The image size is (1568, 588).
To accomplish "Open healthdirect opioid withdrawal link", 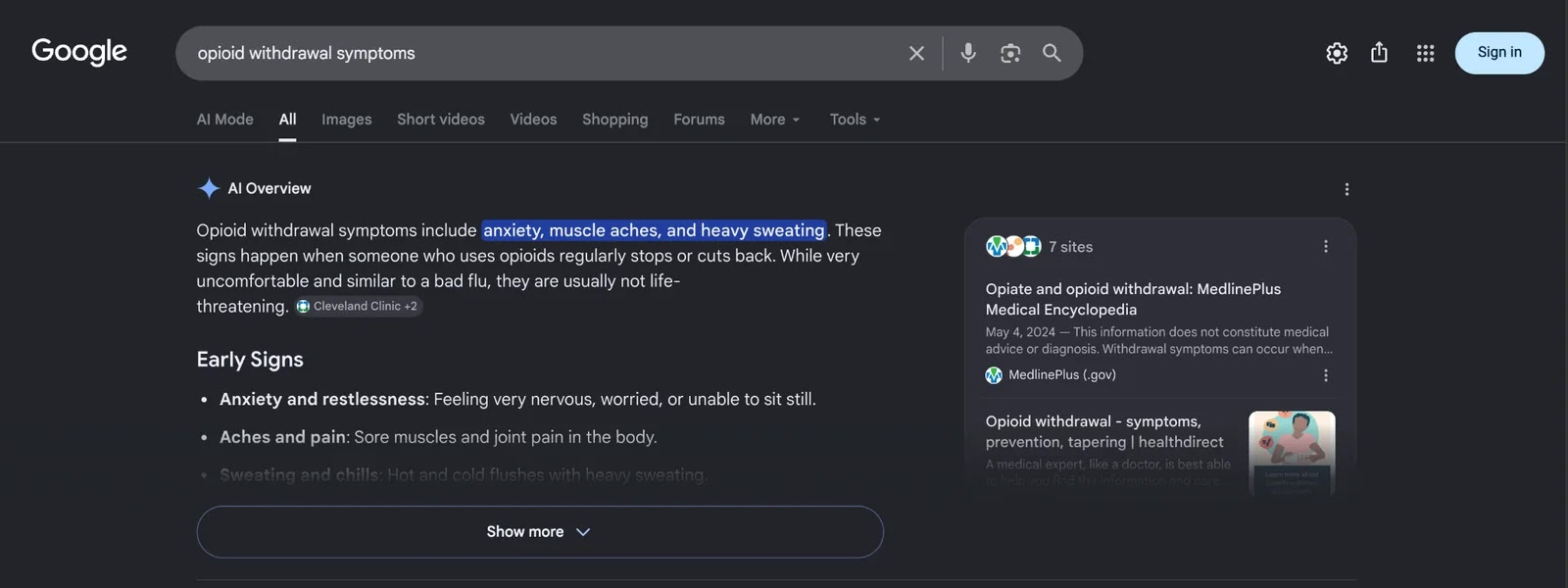I will [x=1104, y=431].
